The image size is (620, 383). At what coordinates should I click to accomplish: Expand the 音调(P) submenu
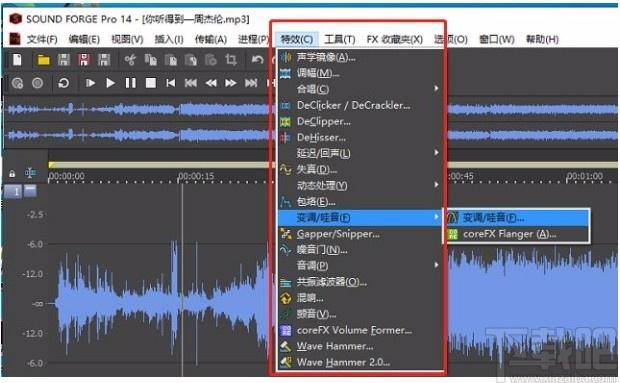360,266
